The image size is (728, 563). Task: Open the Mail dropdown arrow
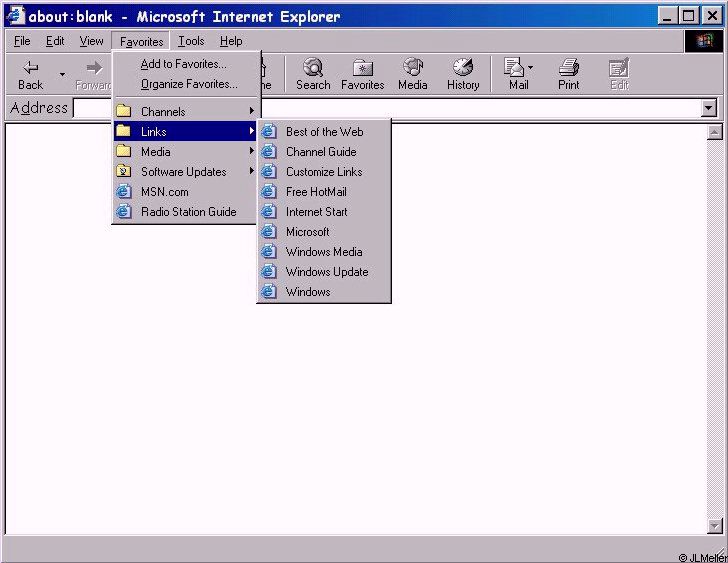coord(530,68)
